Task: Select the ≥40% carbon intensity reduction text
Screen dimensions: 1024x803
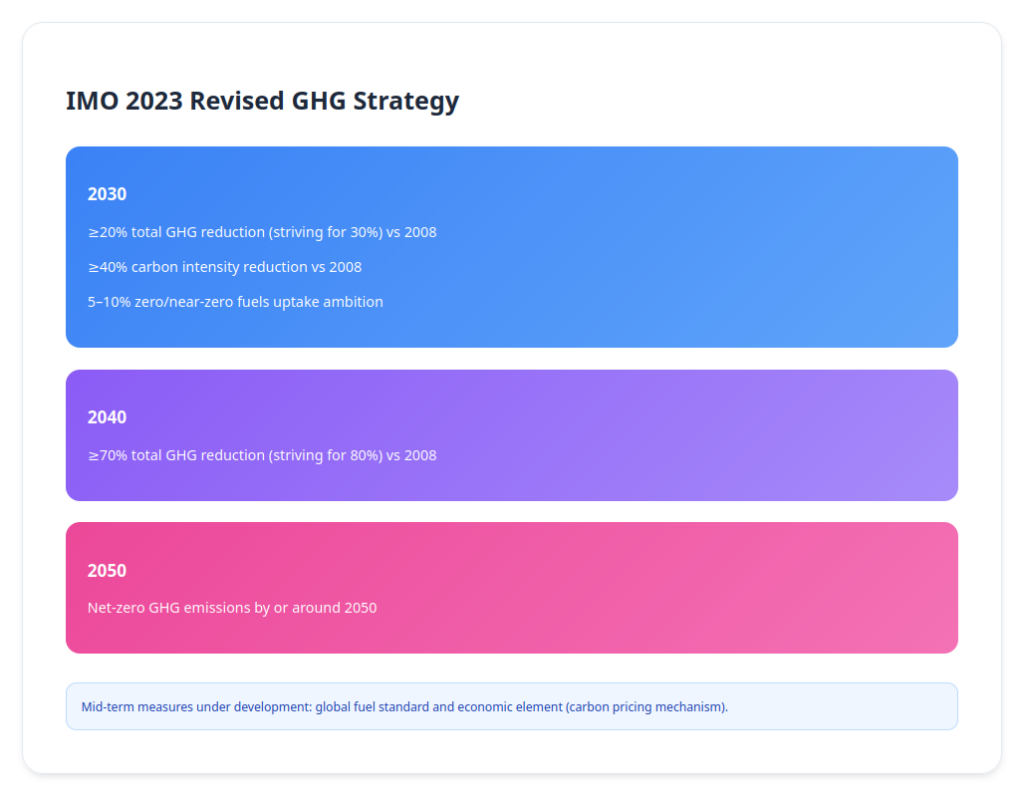Action: [224, 267]
